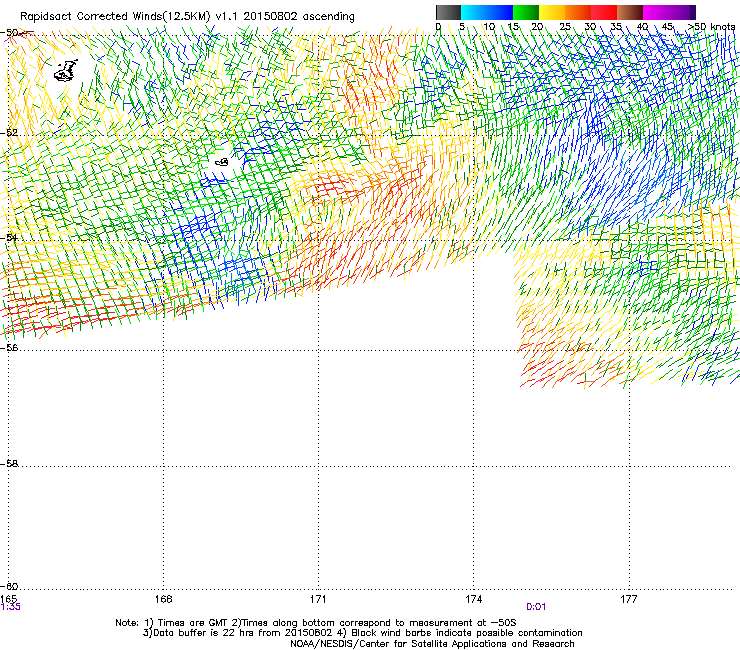Click the latitude label -58
The height and width of the screenshot is (650, 740).
8,464
